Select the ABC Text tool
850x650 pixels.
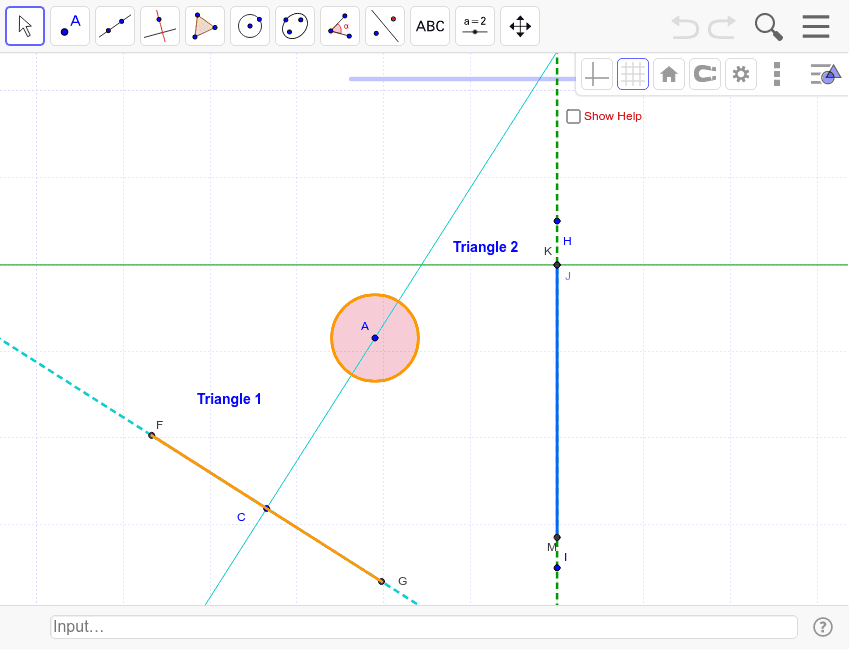pyautogui.click(x=430, y=26)
